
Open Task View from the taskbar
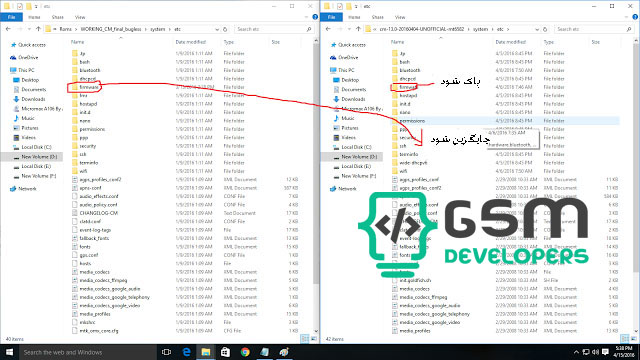[167, 352]
